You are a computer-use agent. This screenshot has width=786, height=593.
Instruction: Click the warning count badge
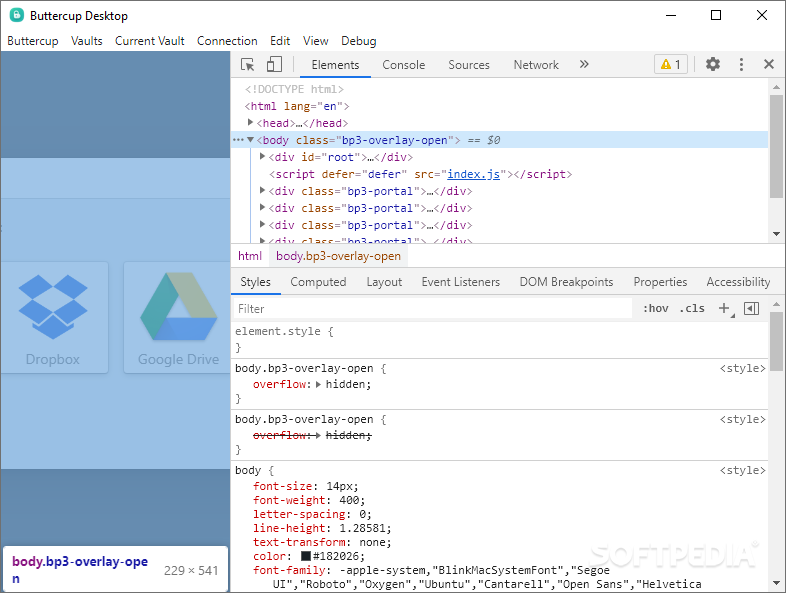tap(671, 64)
